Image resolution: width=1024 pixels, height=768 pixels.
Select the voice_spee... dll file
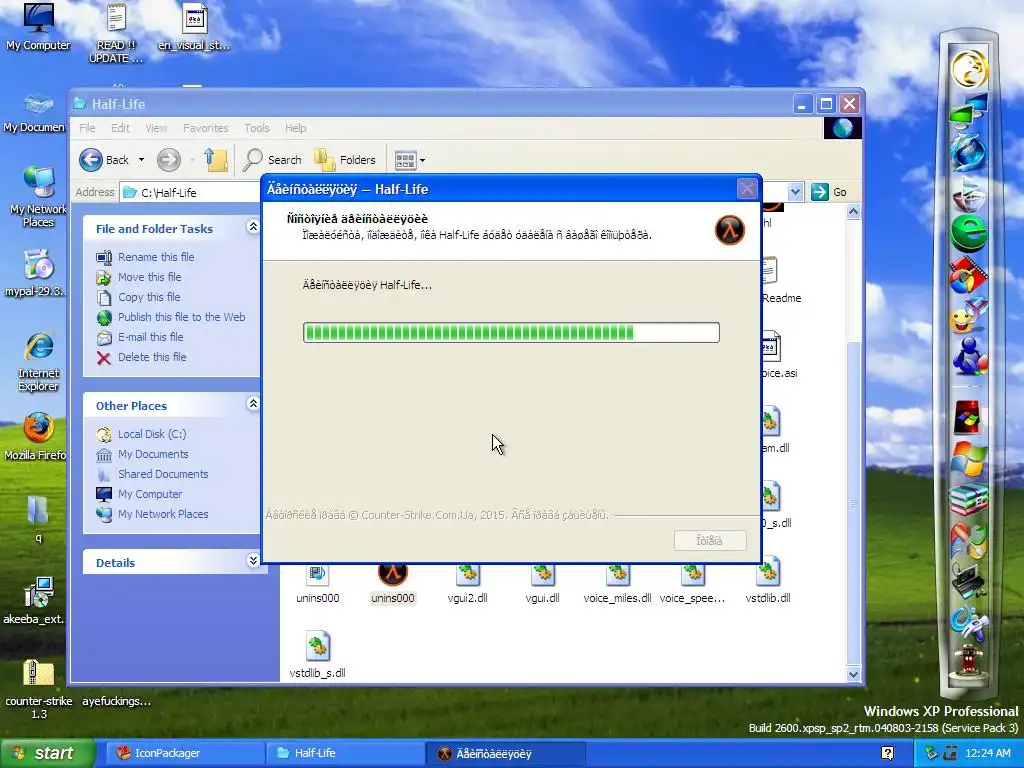point(692,583)
